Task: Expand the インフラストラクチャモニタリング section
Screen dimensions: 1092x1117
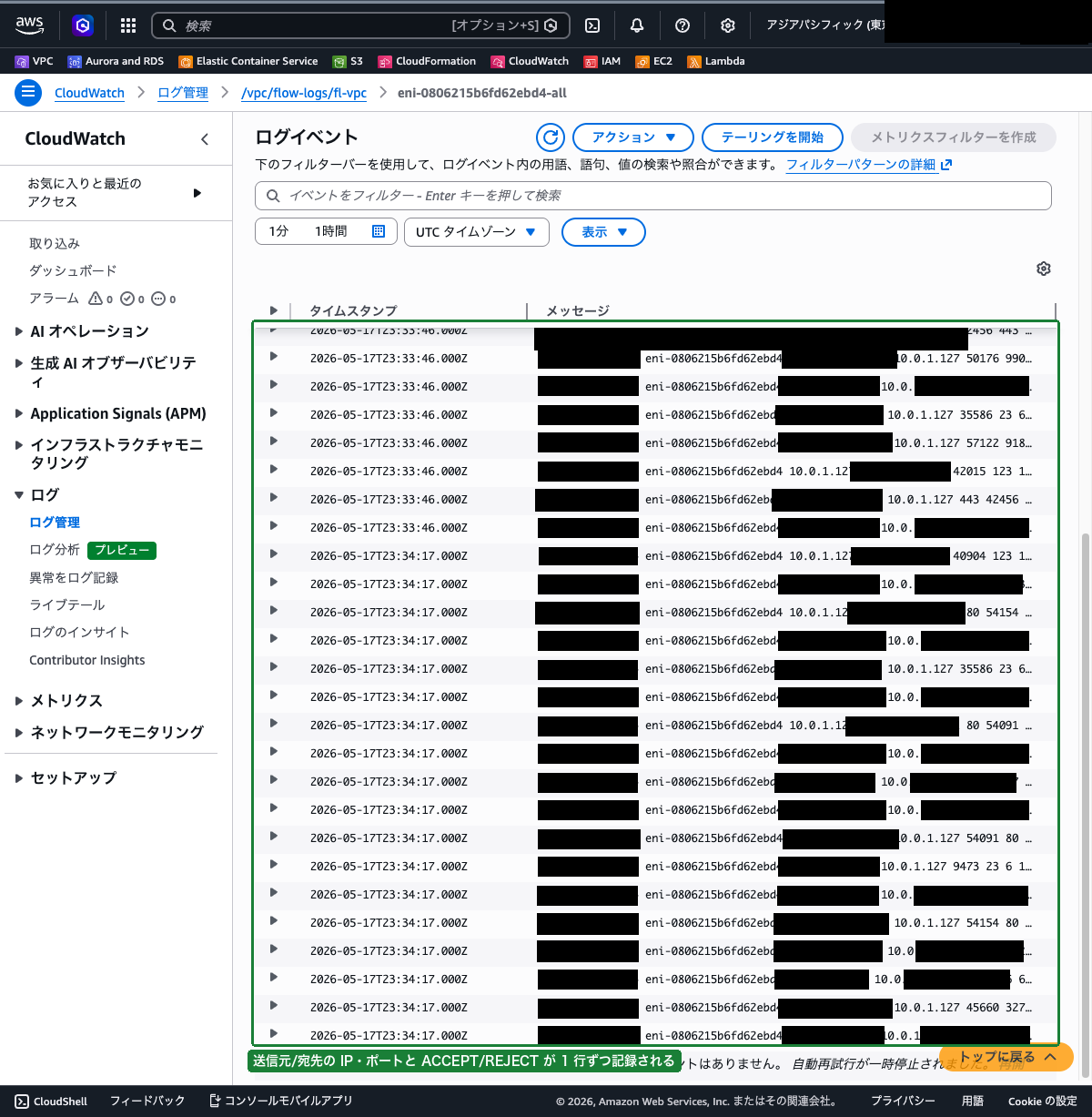Action: pos(19,445)
